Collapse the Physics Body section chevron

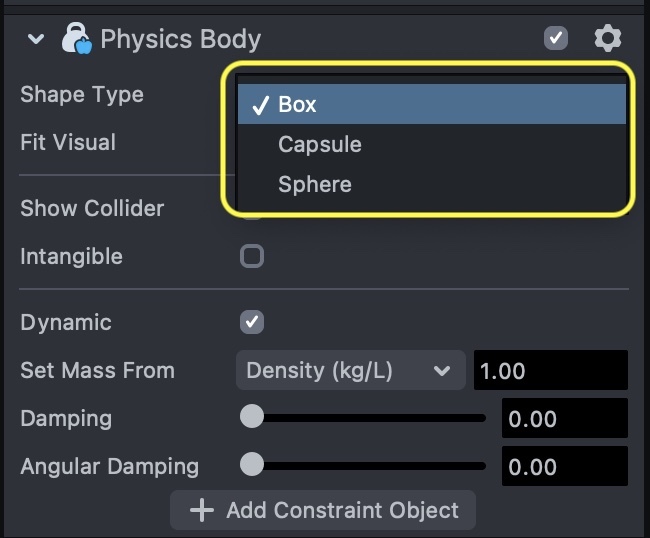coord(37,40)
